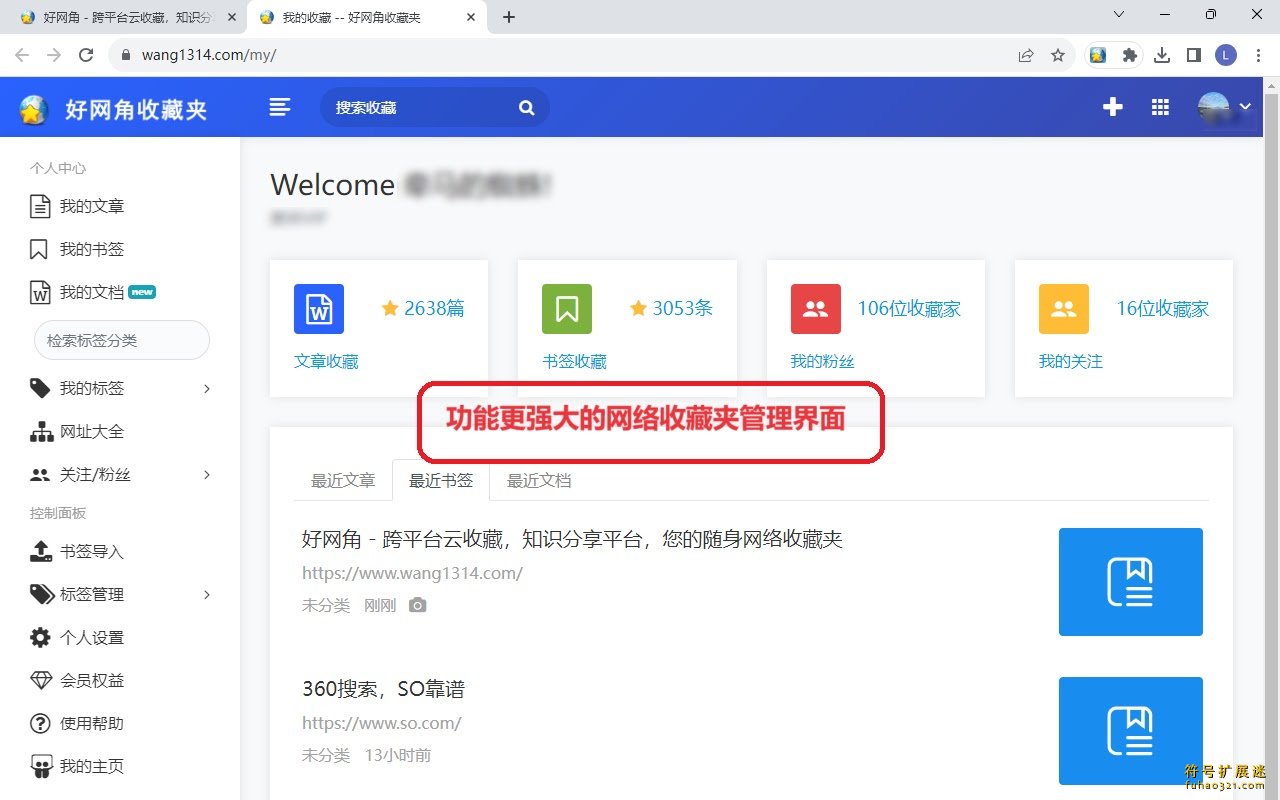This screenshot has height=800, width=1280.
Task: Click the 书签导入 upload icon
Action: pos(41,551)
